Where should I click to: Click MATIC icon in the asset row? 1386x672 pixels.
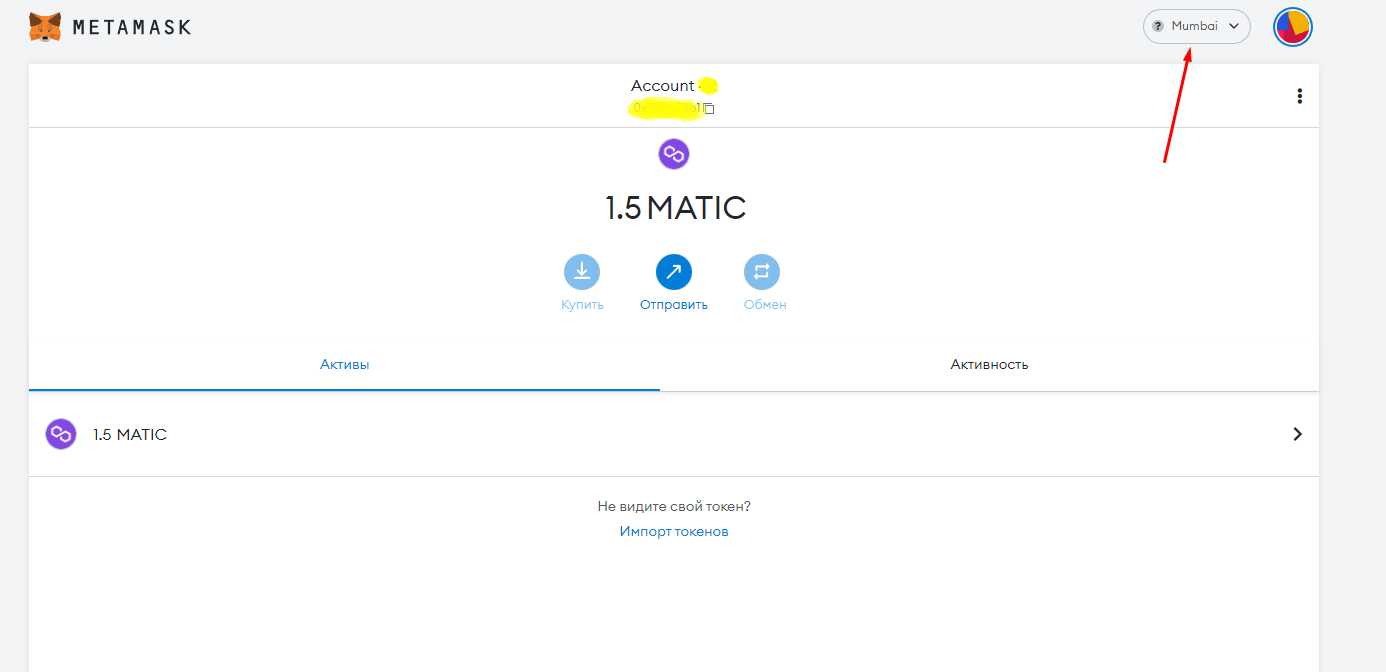(61, 434)
